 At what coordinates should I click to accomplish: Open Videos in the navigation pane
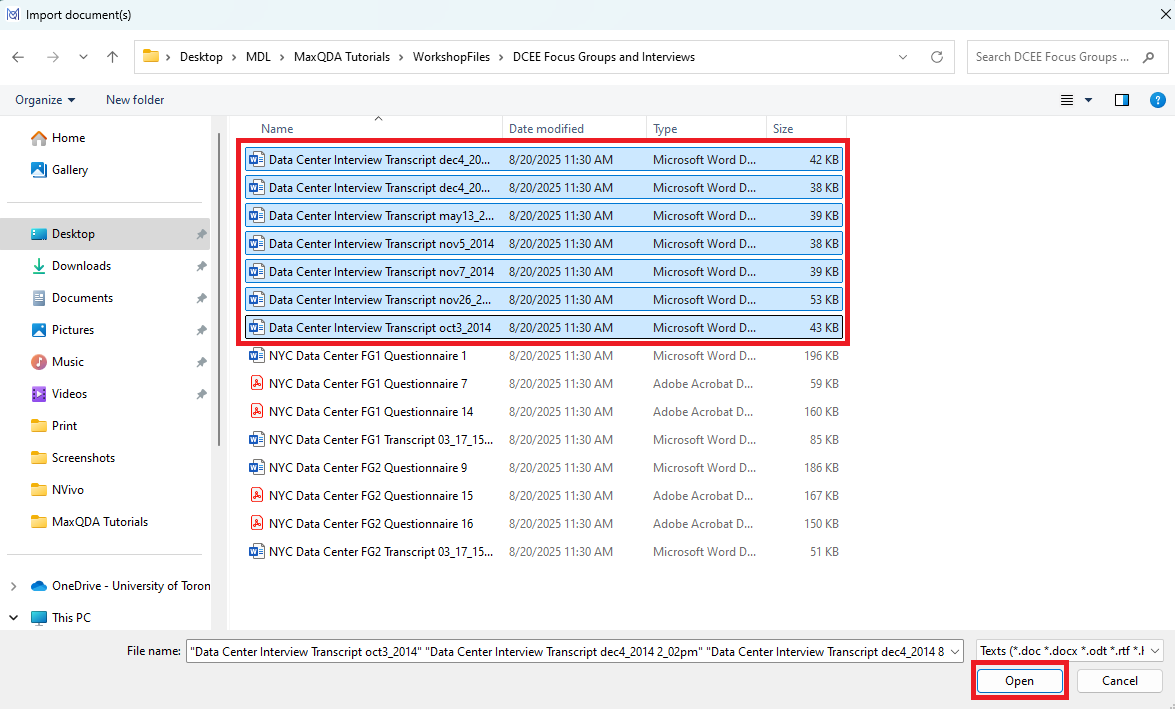(x=69, y=394)
